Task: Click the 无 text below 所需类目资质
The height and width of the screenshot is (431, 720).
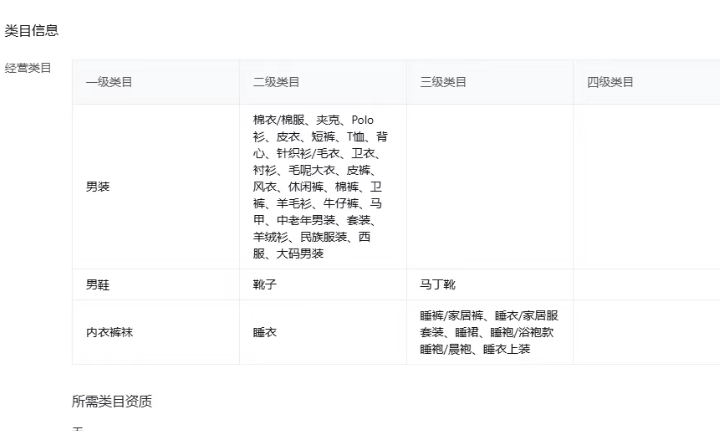Action: point(77,428)
